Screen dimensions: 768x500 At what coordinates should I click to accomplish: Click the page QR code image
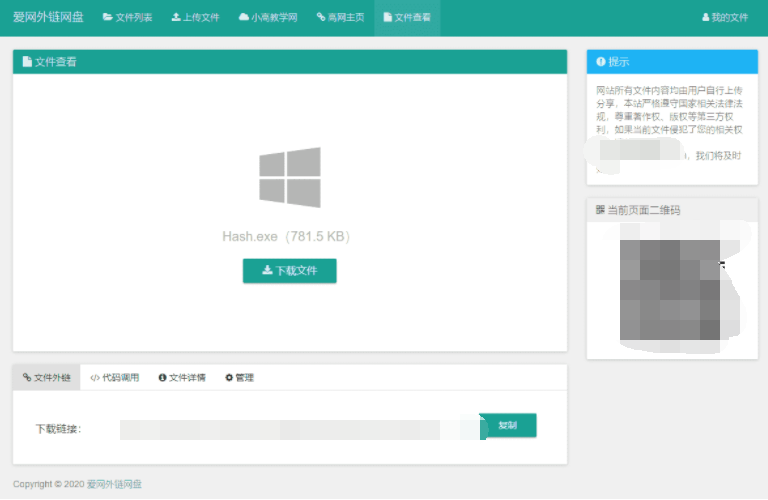[x=670, y=290]
